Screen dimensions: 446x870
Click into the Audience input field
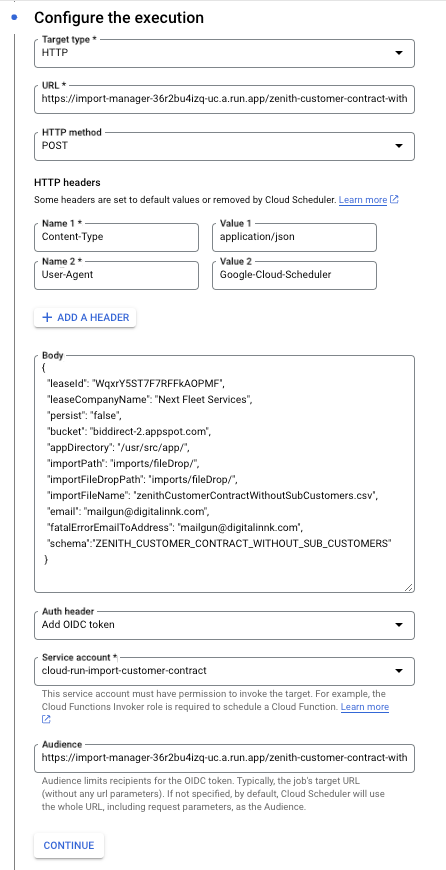224,758
